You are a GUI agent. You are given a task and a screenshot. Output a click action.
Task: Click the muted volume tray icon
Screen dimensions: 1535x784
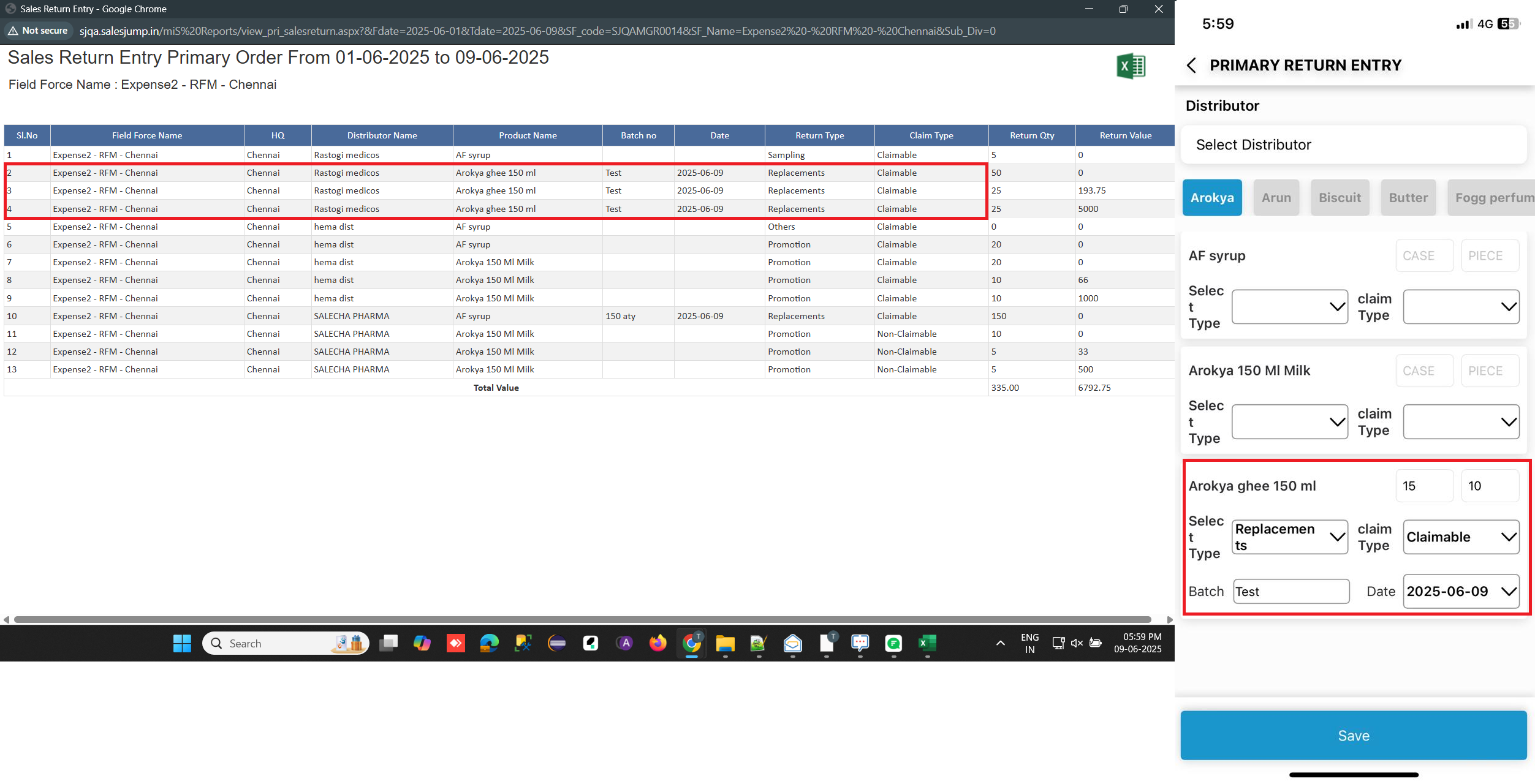1077,643
